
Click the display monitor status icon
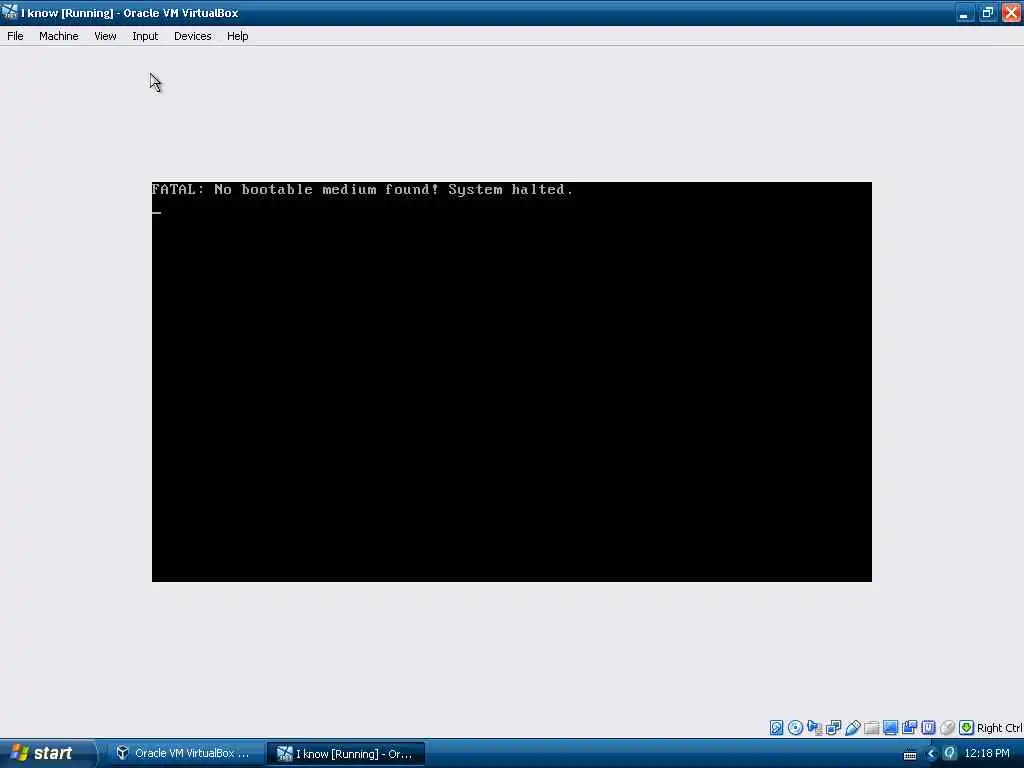890,728
